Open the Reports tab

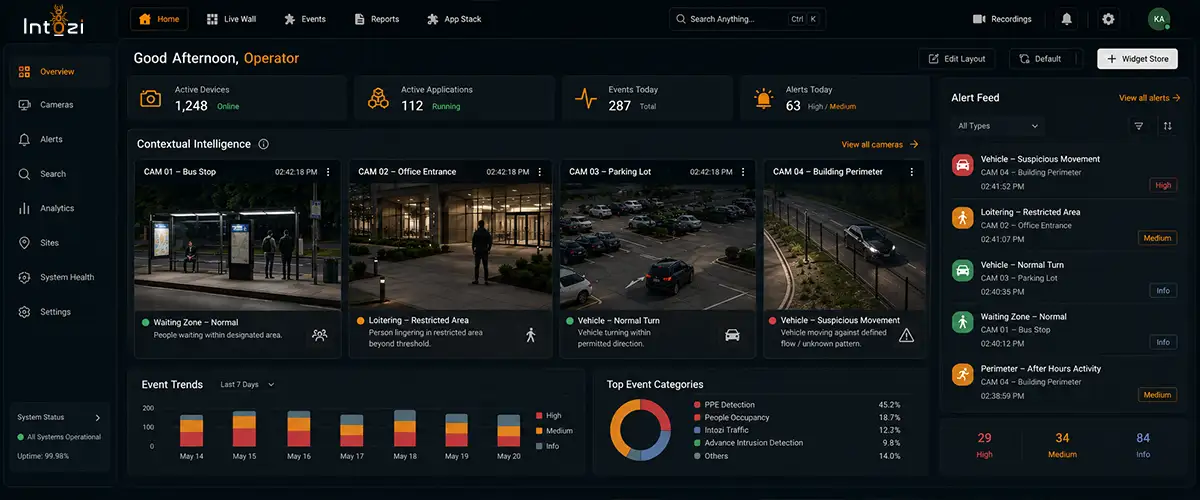[x=377, y=19]
